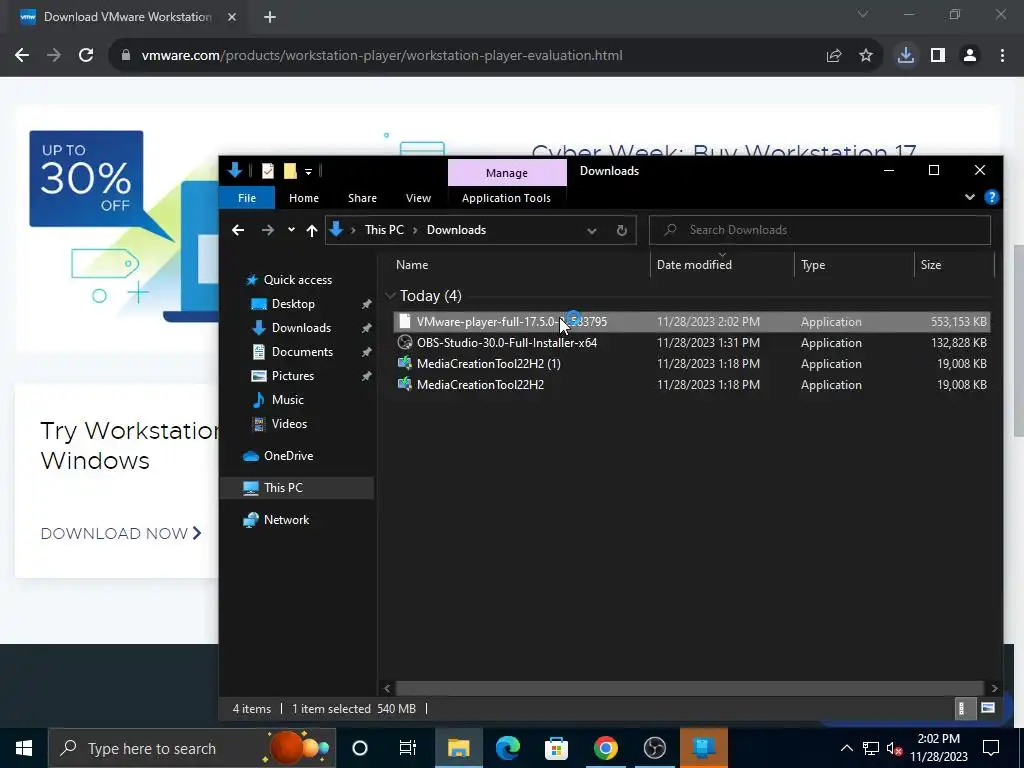Open Microsoft Edge from the taskbar
Image resolution: width=1024 pixels, height=768 pixels.
(507, 748)
